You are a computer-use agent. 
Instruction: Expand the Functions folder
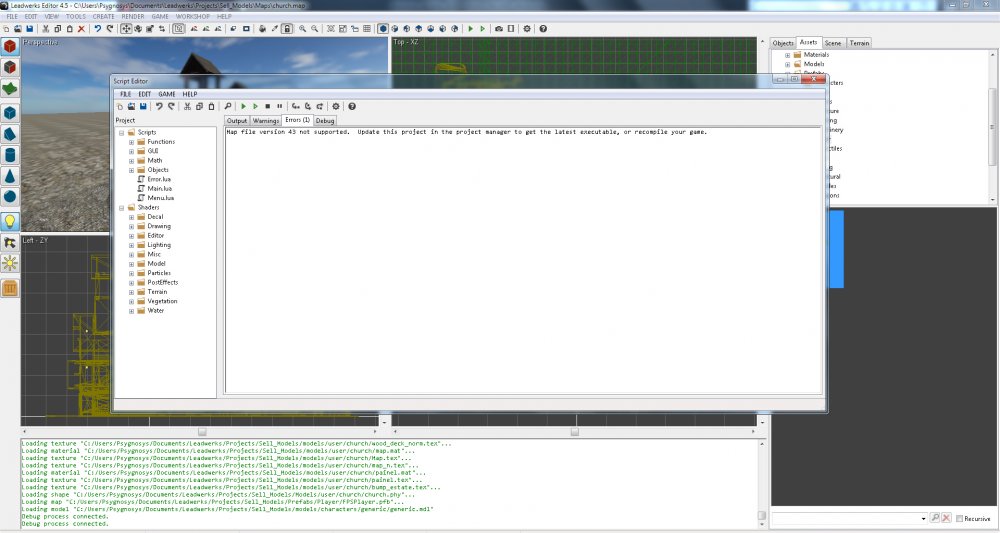(x=131, y=142)
